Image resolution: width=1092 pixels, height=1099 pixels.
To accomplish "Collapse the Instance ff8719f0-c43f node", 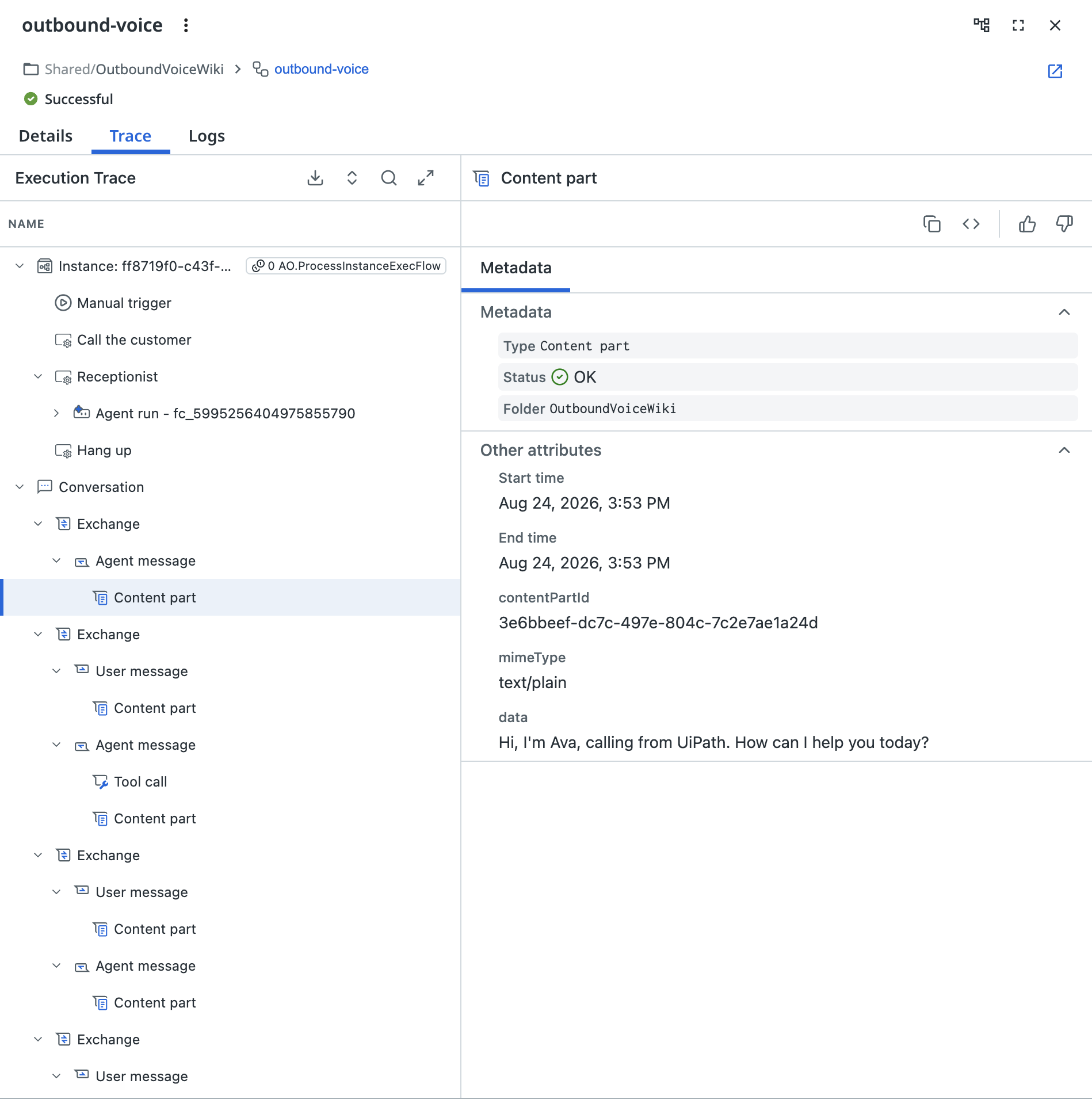I will [20, 266].
